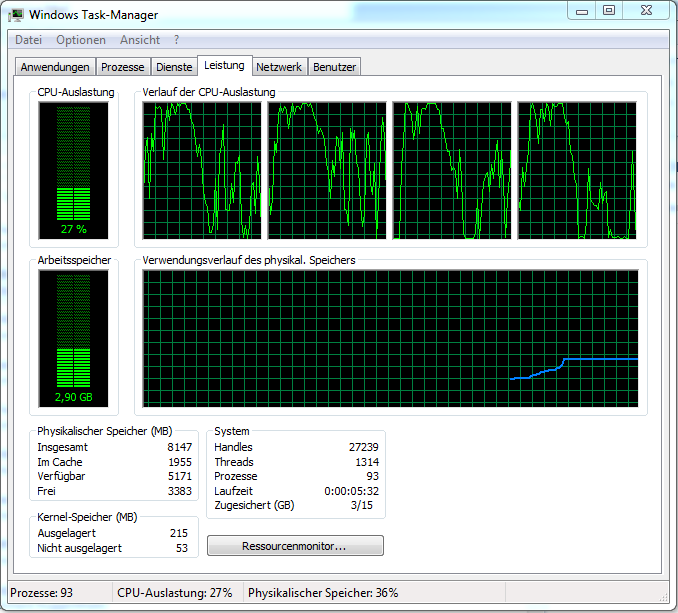Viewport: 678px width, 613px height.
Task: Click the Handles value 27239
Action: click(364, 447)
